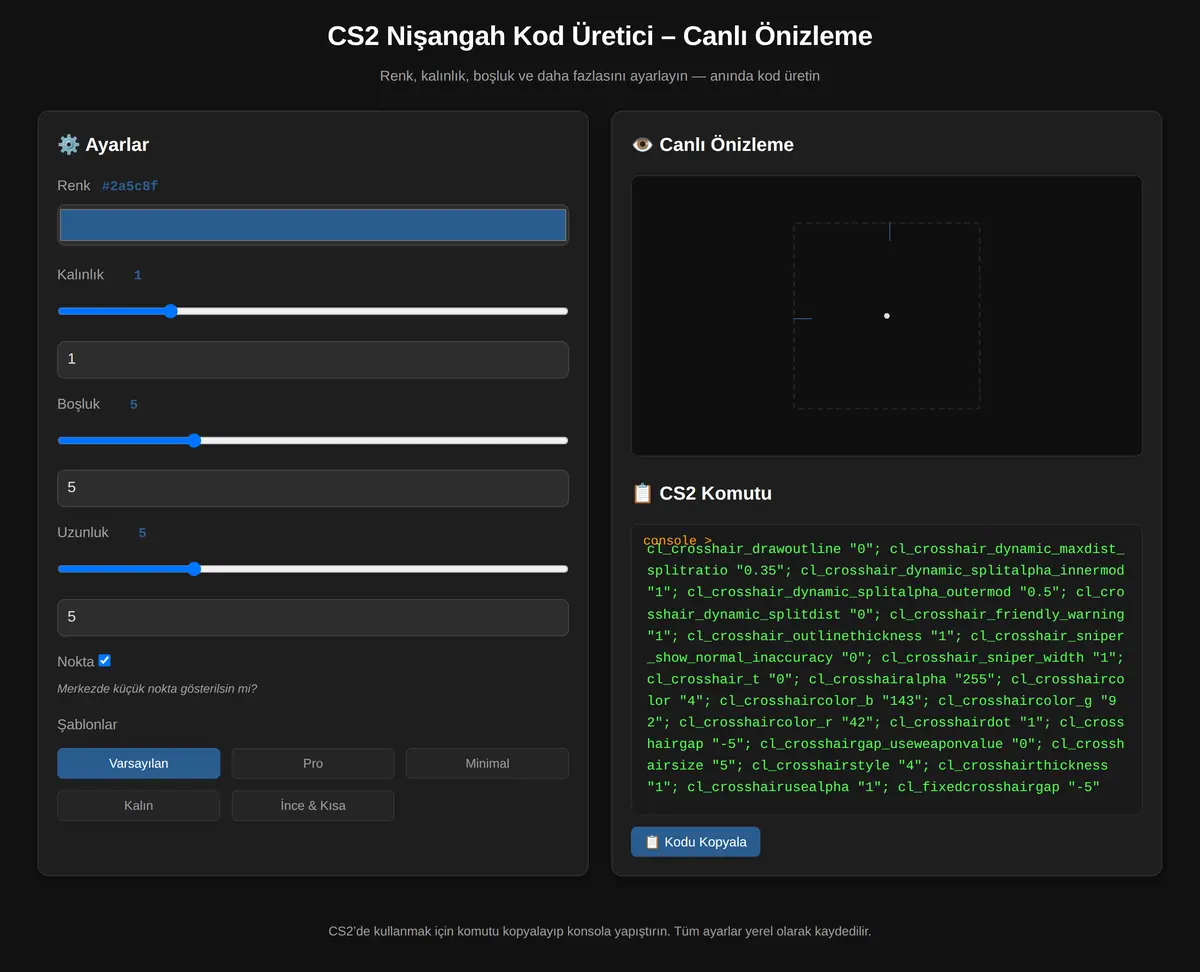Click the clipboard icon in Kodu Kopyala button

point(652,842)
